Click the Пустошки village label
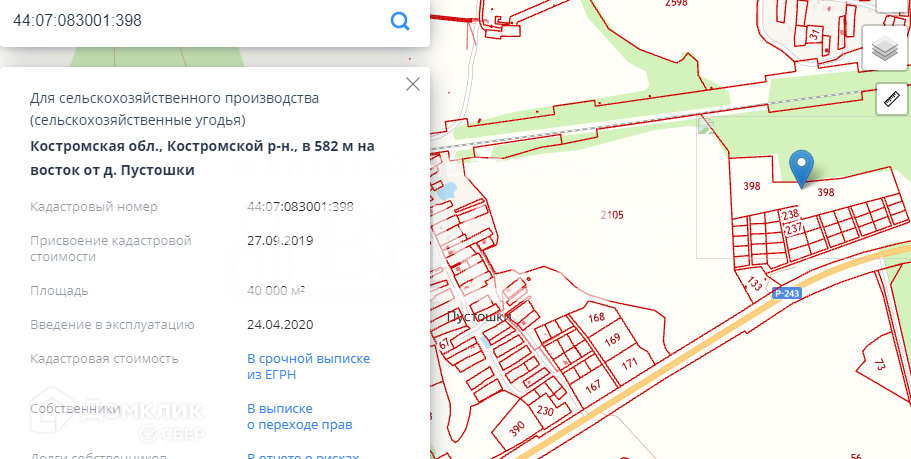Screen dimensions: 911x459 [x=479, y=317]
